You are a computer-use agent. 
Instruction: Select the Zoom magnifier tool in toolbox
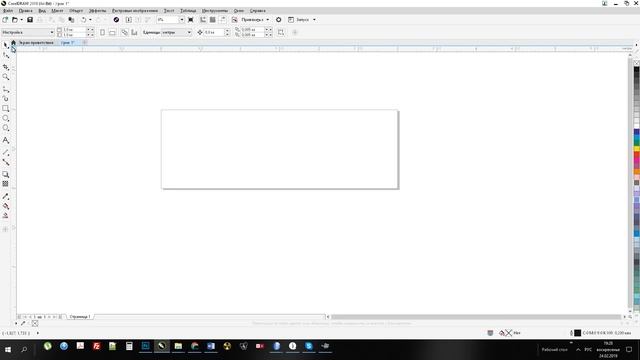[x=6, y=77]
